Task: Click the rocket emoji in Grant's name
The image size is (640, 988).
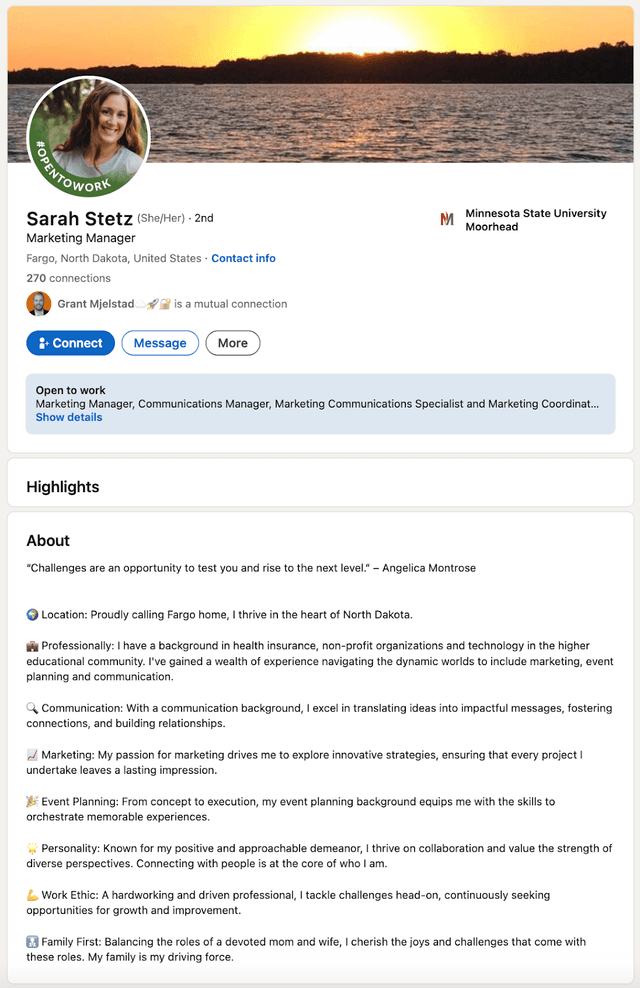Action: pyautogui.click(x=152, y=304)
